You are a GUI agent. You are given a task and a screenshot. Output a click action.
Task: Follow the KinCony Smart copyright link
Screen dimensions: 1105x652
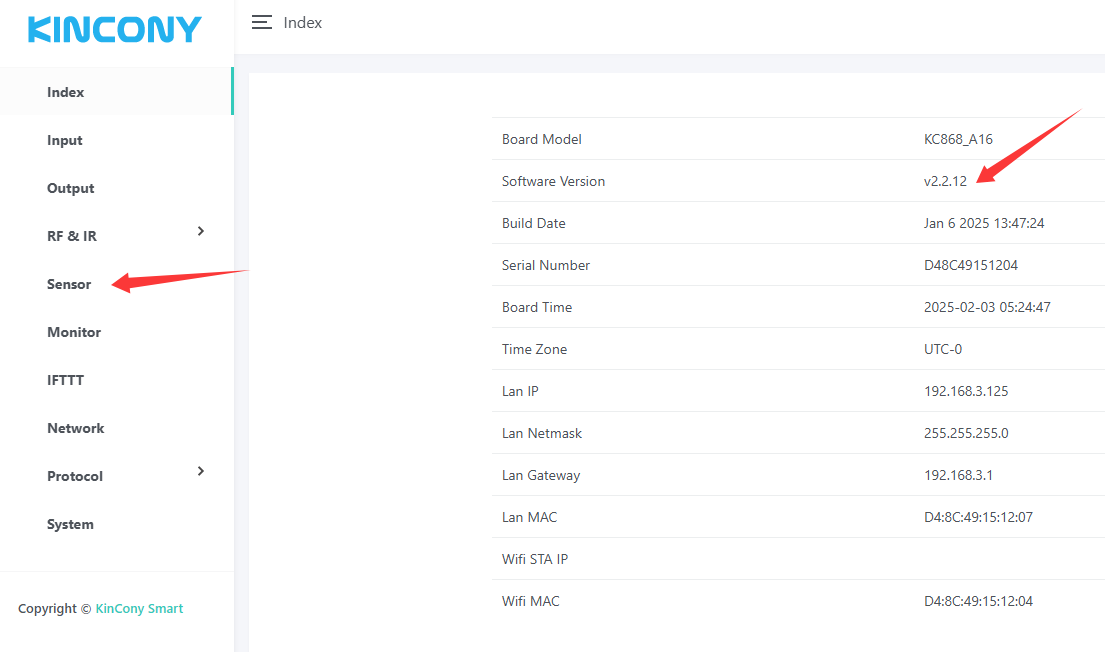(139, 608)
